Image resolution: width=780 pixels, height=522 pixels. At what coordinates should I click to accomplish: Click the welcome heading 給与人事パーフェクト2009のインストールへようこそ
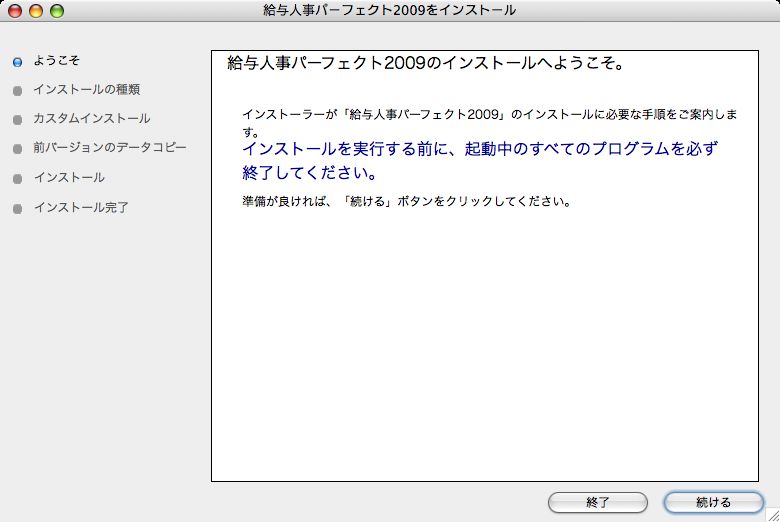[425, 64]
